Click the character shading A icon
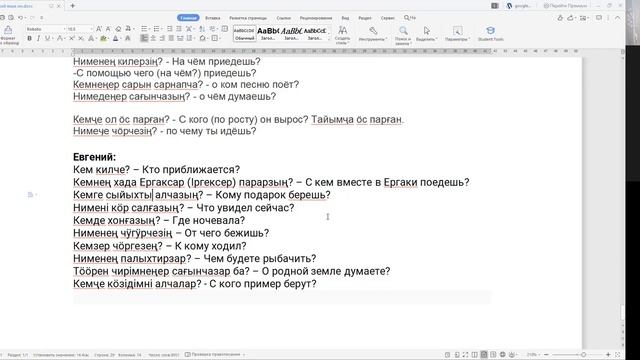 coord(128,38)
